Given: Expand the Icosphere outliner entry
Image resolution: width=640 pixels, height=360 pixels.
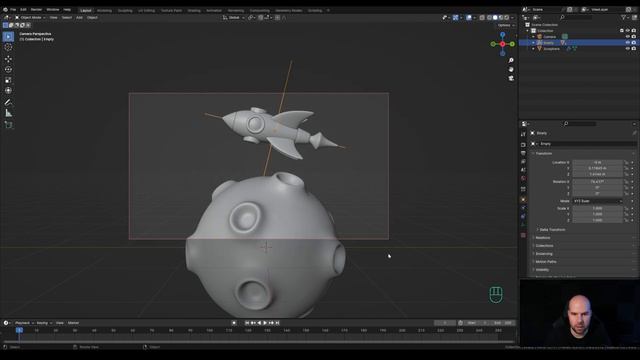Looking at the screenshot, I should 533,49.
